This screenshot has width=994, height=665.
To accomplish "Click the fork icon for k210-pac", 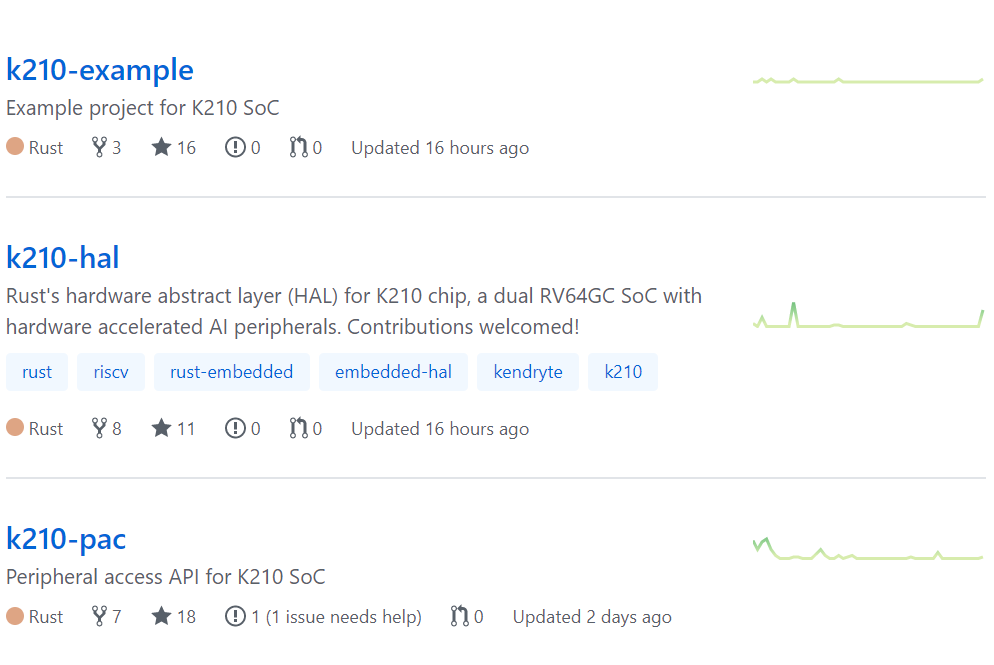I will tap(99, 617).
